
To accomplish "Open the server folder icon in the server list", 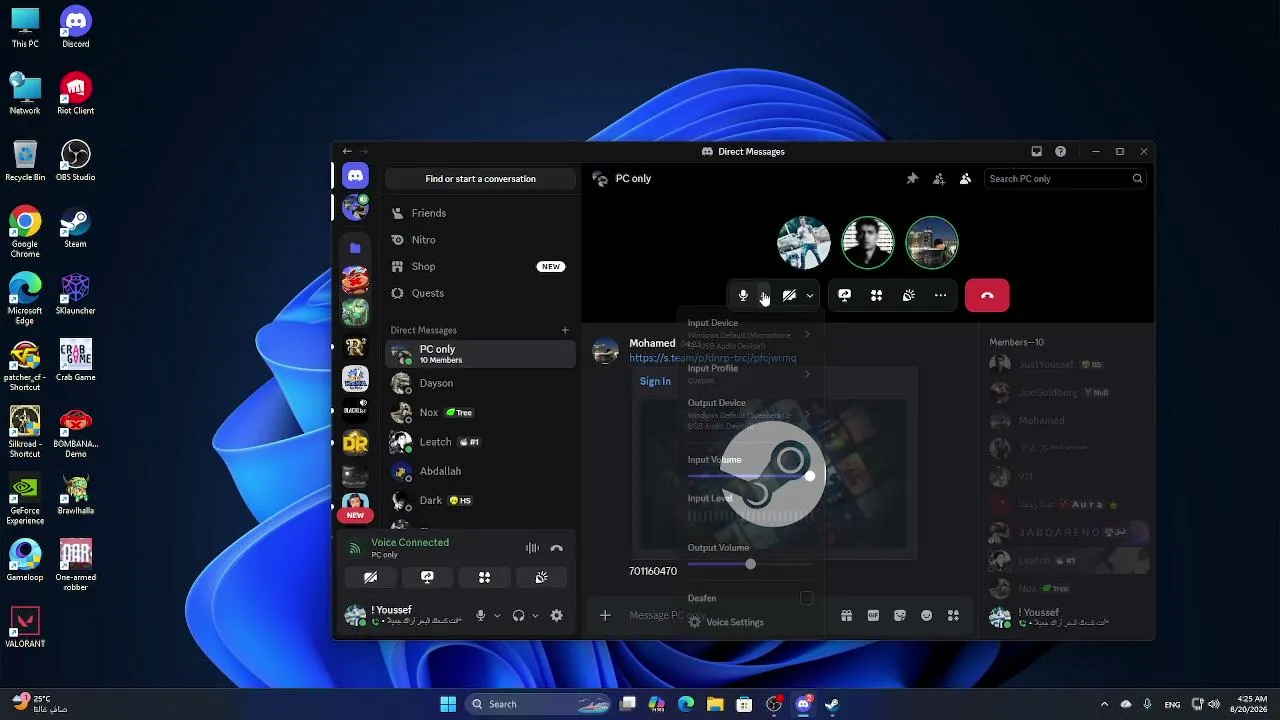I will point(355,248).
